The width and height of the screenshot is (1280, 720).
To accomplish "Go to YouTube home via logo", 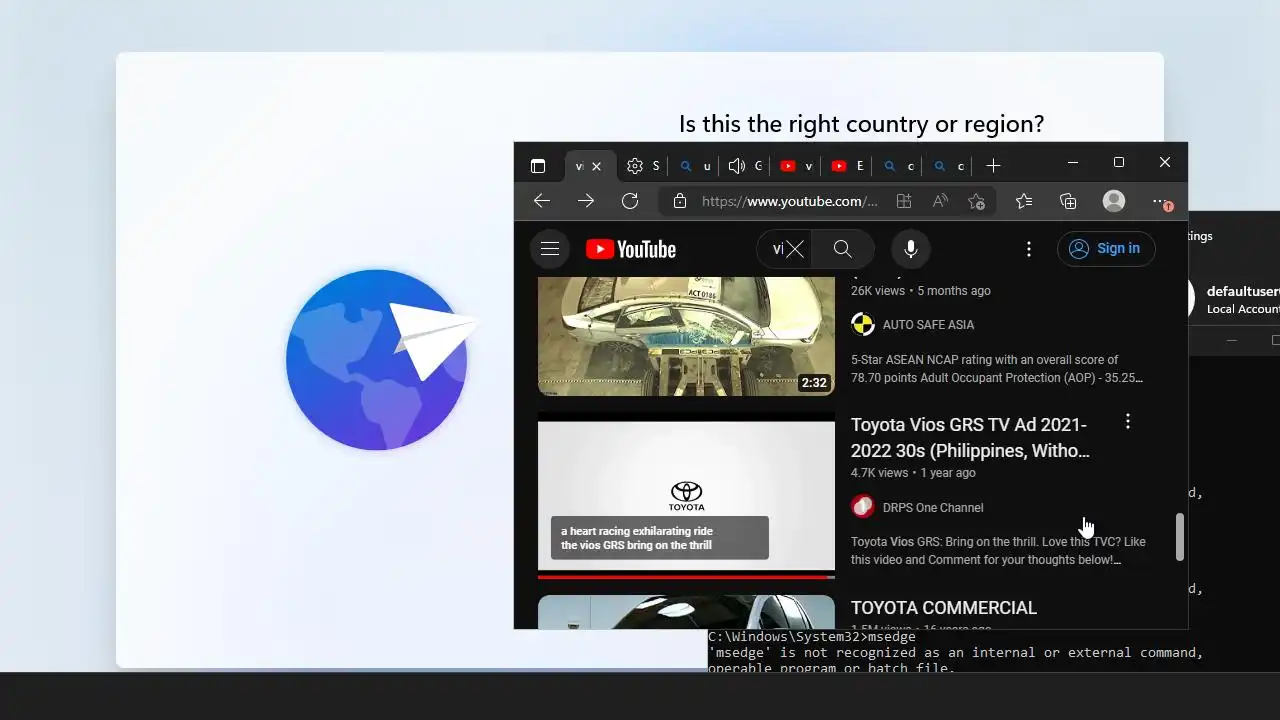I will tap(631, 249).
